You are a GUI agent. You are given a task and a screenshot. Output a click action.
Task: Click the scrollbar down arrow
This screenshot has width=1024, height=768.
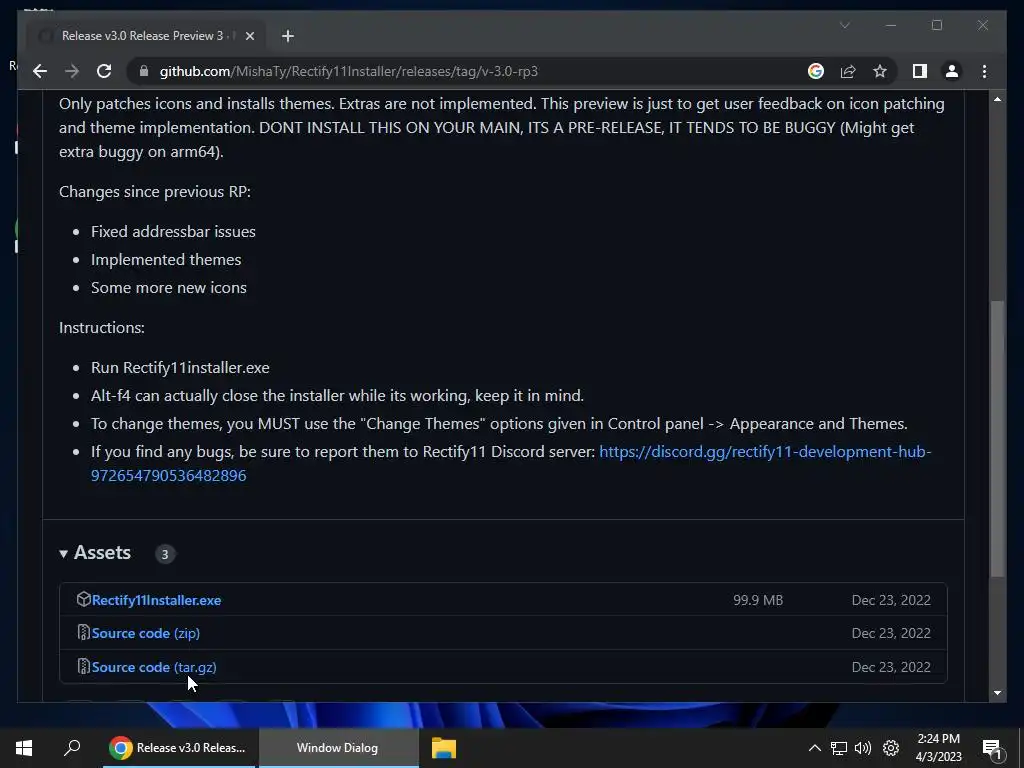pyautogui.click(x=997, y=693)
